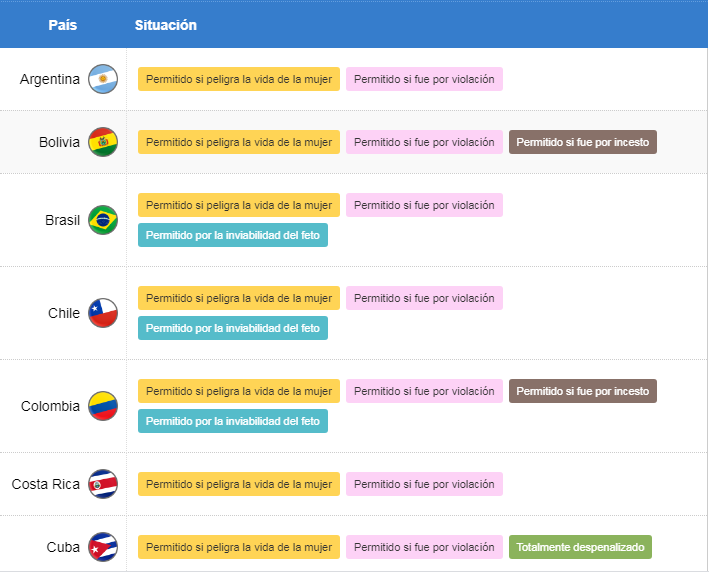
Task: Click the Brasil flag icon
Action: pyautogui.click(x=103, y=220)
